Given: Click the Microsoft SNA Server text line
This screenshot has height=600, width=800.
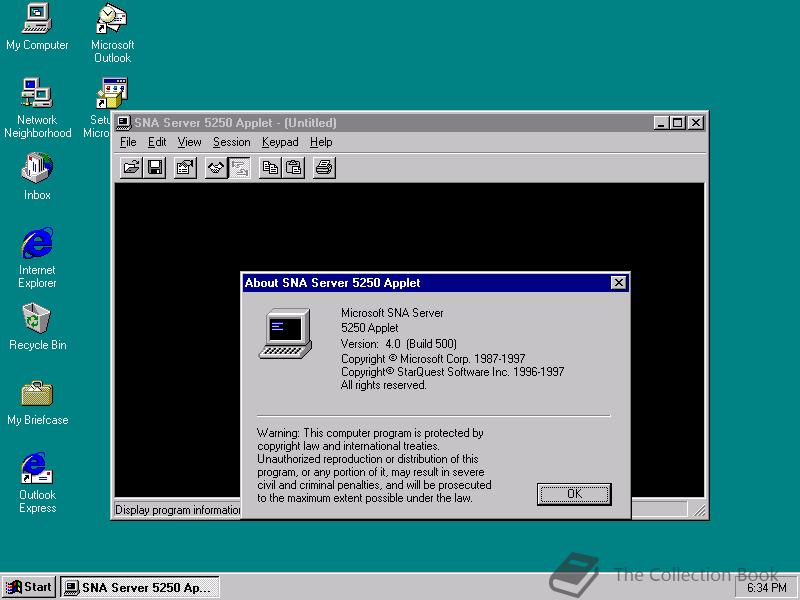Looking at the screenshot, I should point(392,313).
